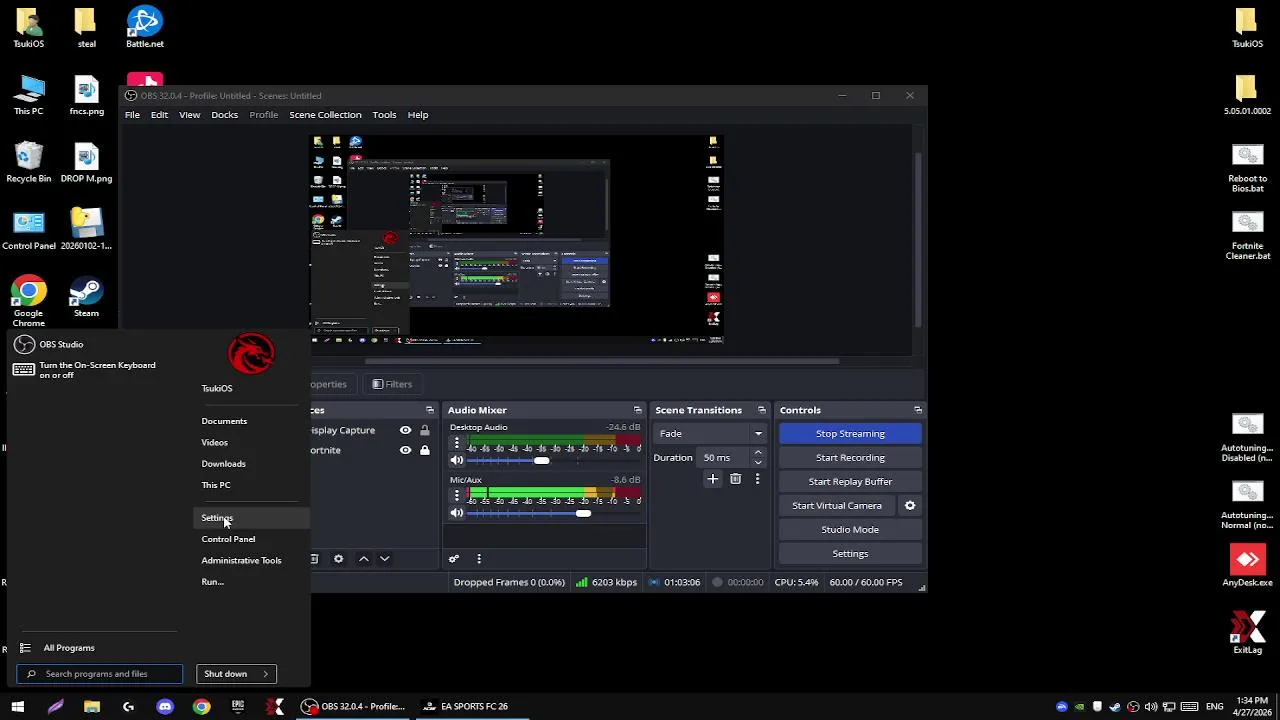
Task: Open Settings in OBS Controls dock
Action: (x=850, y=554)
